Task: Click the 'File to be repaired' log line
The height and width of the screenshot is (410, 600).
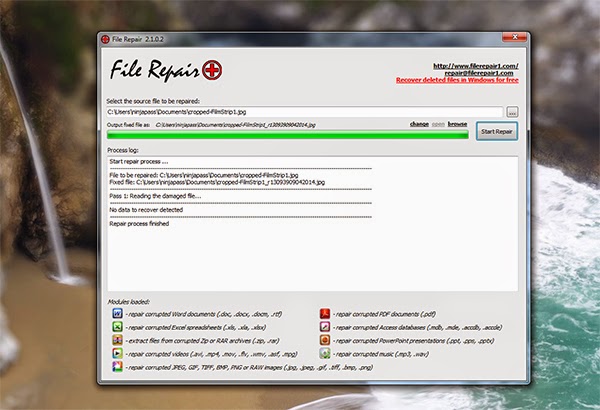Action: [204, 175]
